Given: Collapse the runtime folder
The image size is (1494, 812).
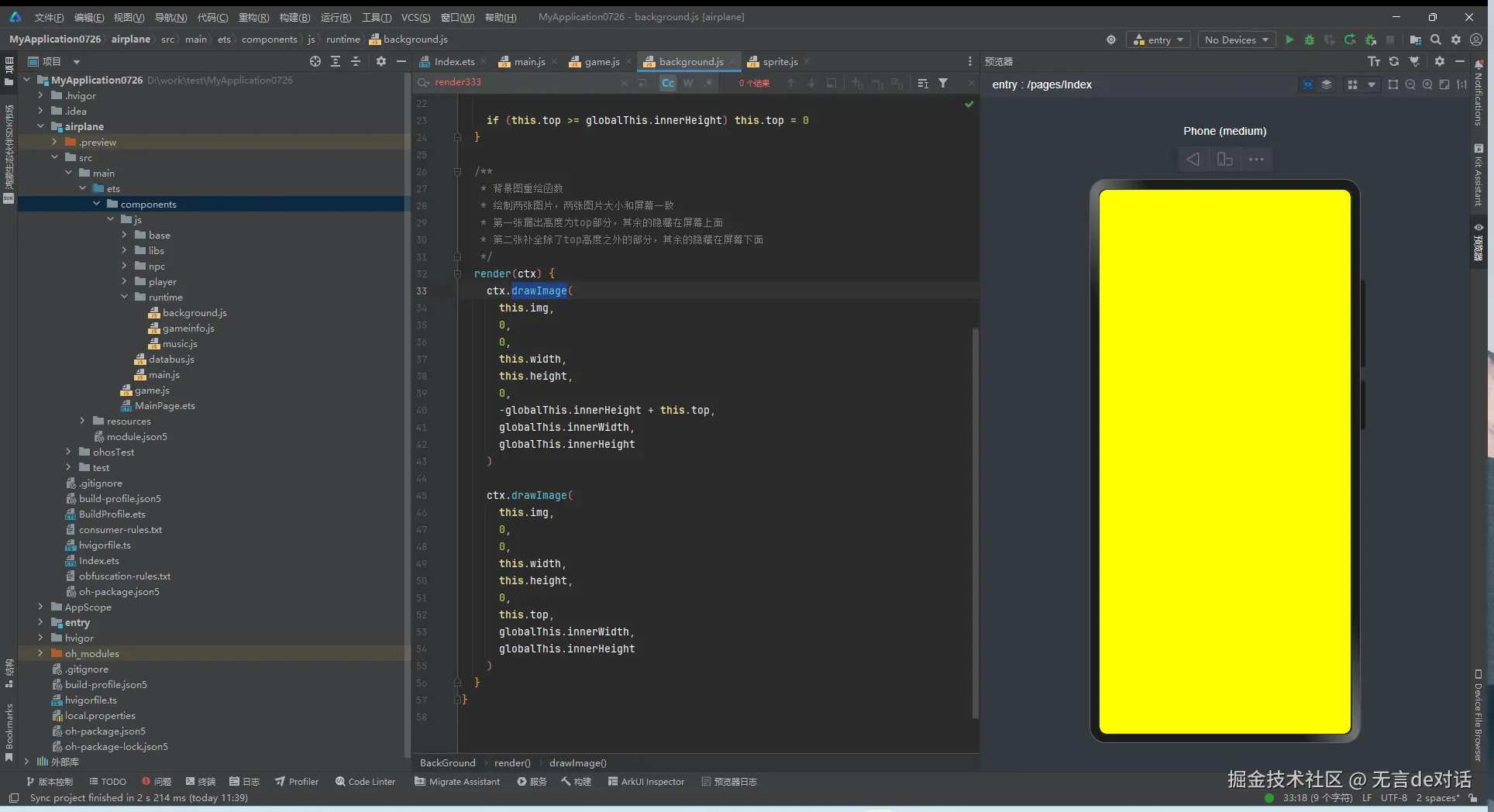Looking at the screenshot, I should coord(125,297).
